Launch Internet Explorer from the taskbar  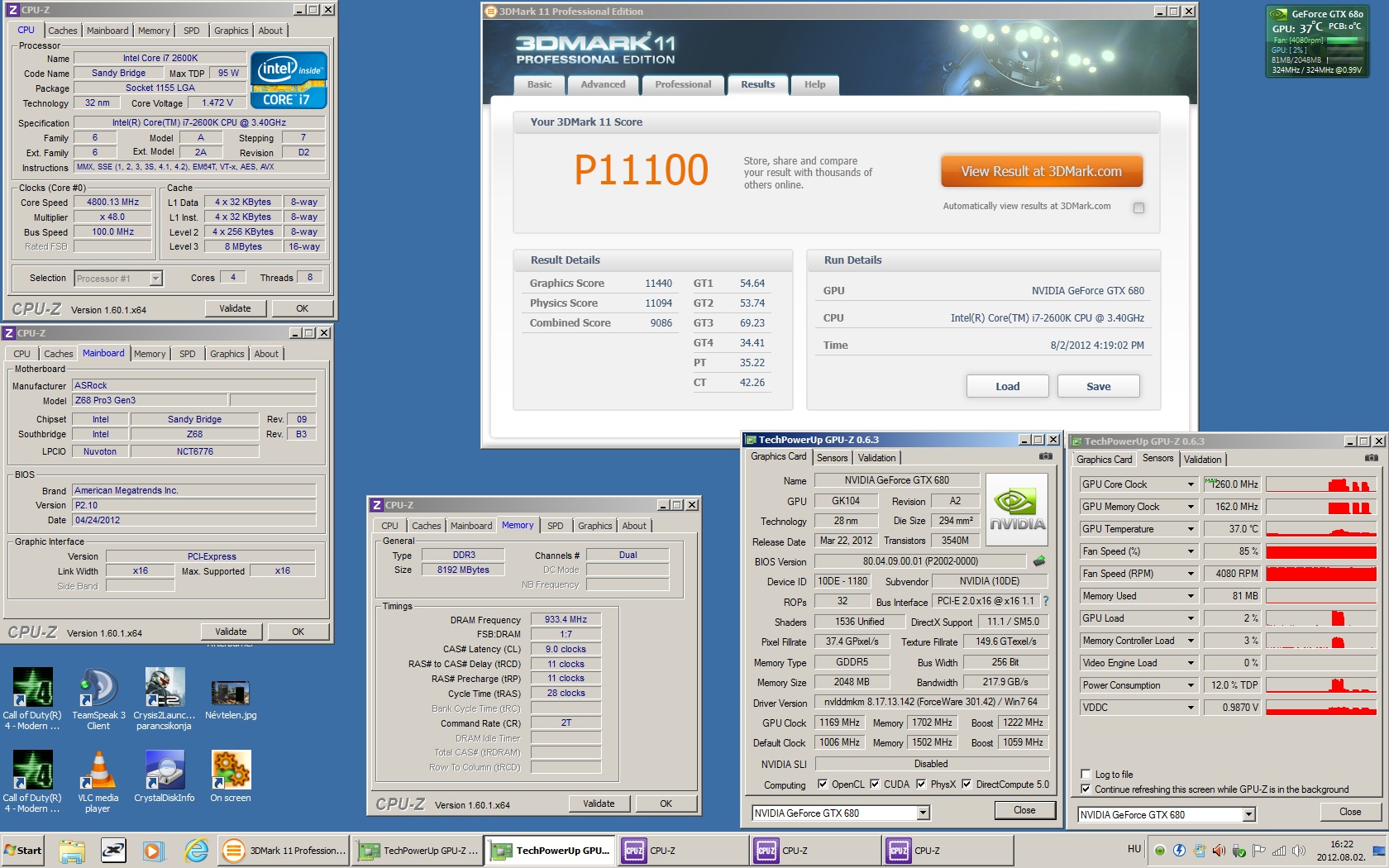(196, 850)
